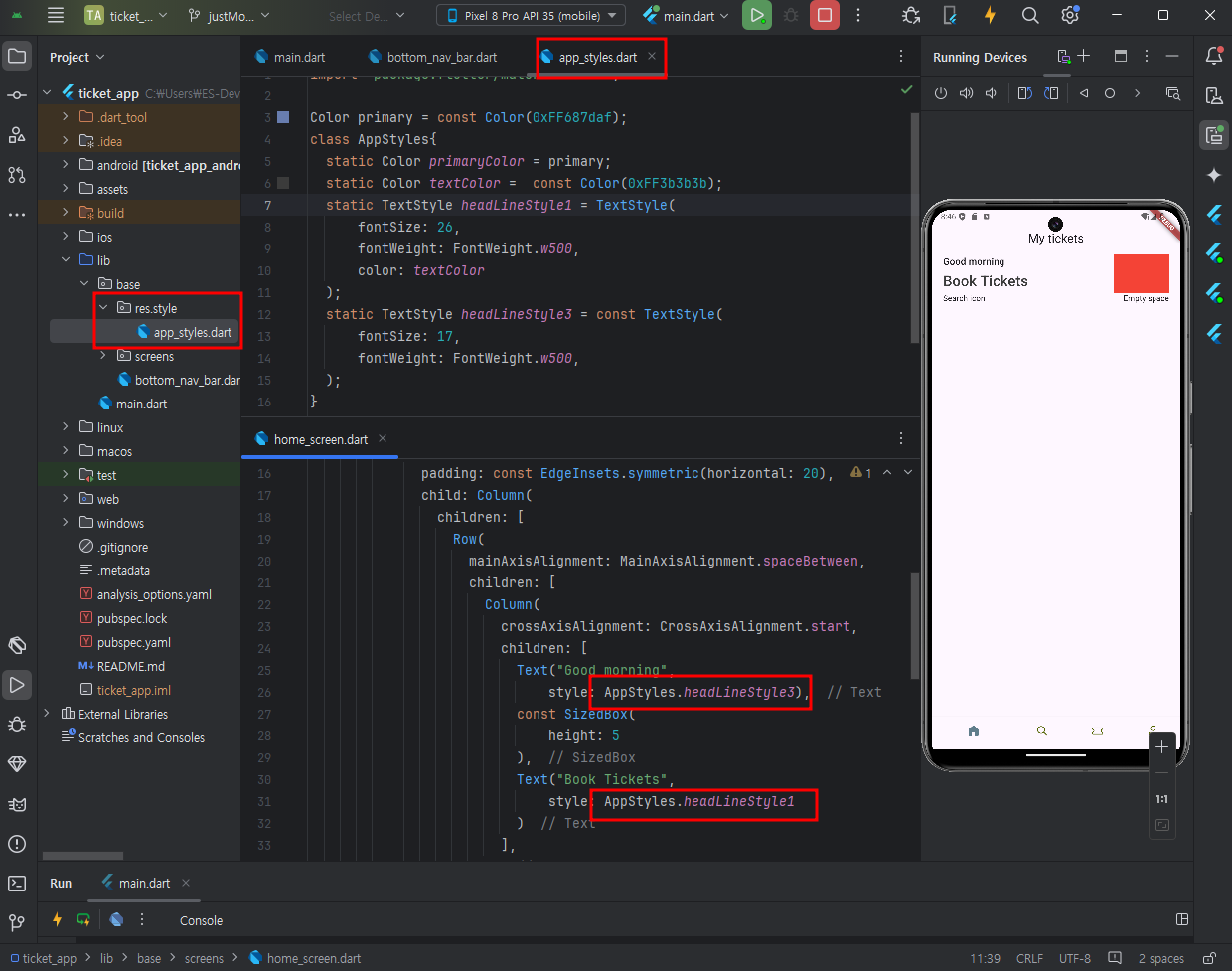Open Run tool window play icon

click(x=17, y=685)
